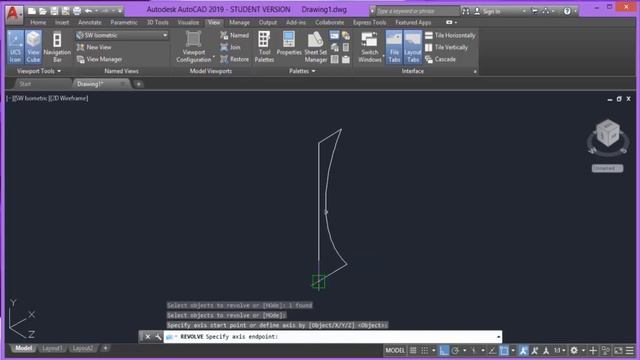Viewport: 640px width, 360px height.
Task: Toggle grid display in status bar
Action: coord(413,350)
